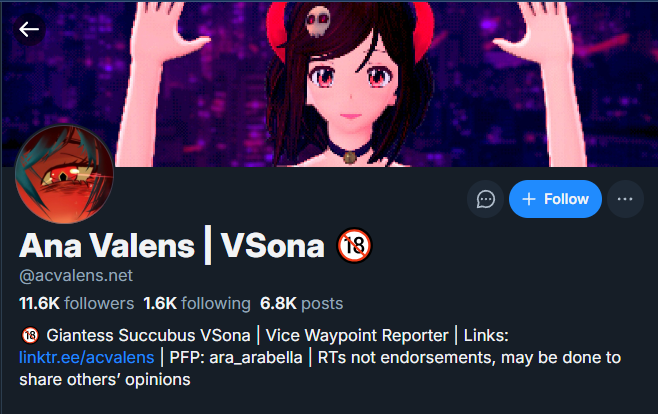658x414 pixels.
Task: View the anime character banner image
Action: 329,84
